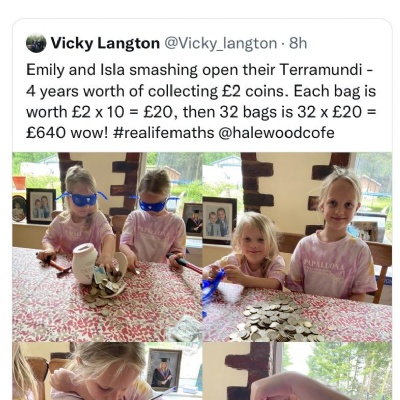Open the @halewoodcofe mention
This screenshot has height=400, width=400.
click(276, 133)
